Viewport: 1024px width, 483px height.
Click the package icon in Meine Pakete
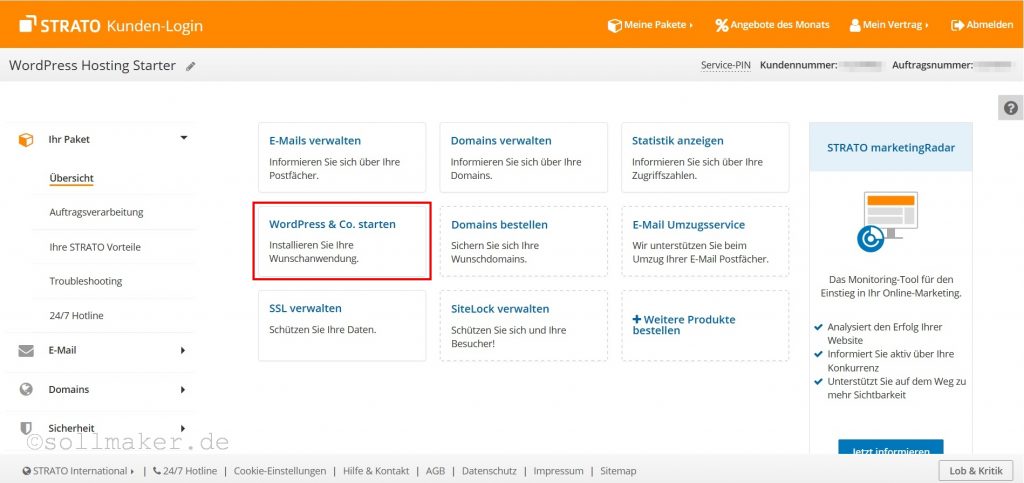615,25
